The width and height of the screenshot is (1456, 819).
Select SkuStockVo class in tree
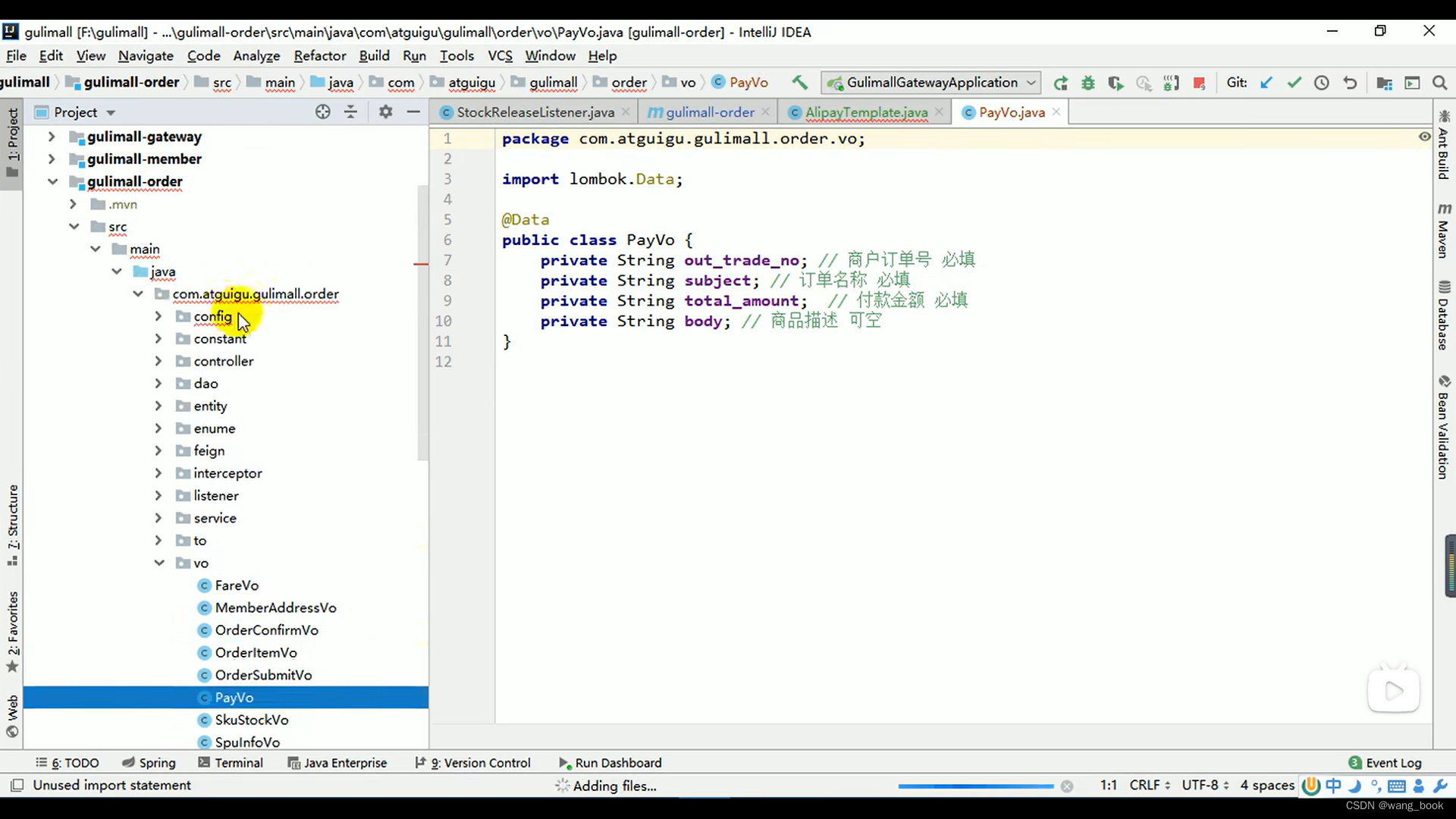(251, 720)
